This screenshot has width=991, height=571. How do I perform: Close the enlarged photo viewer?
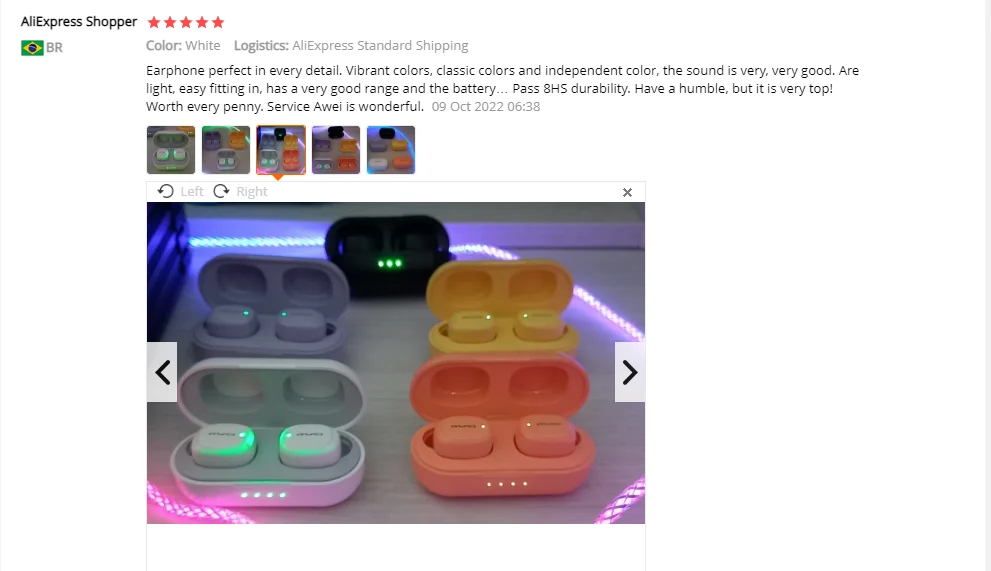tap(627, 192)
